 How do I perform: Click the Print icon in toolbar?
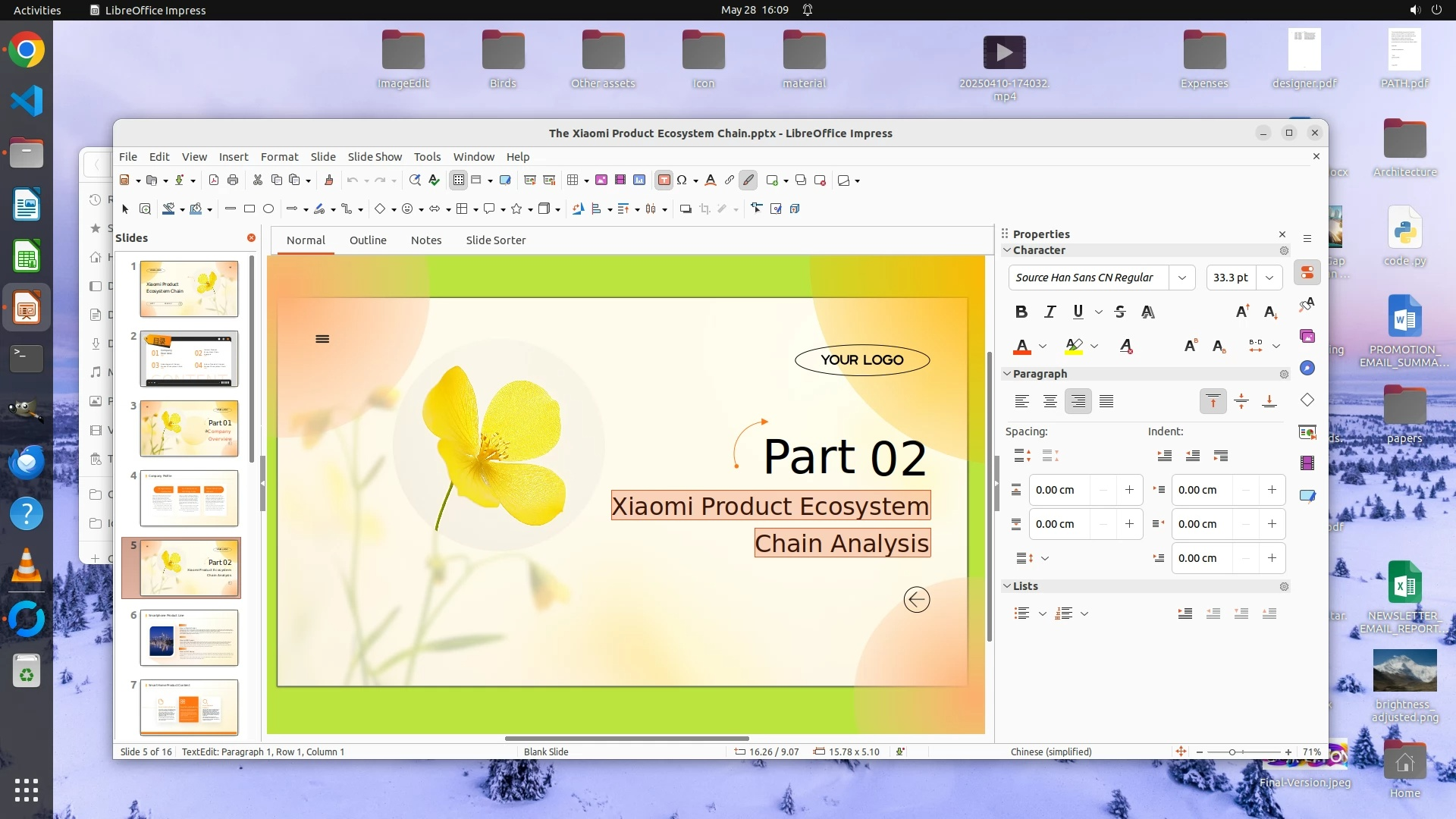point(233,180)
